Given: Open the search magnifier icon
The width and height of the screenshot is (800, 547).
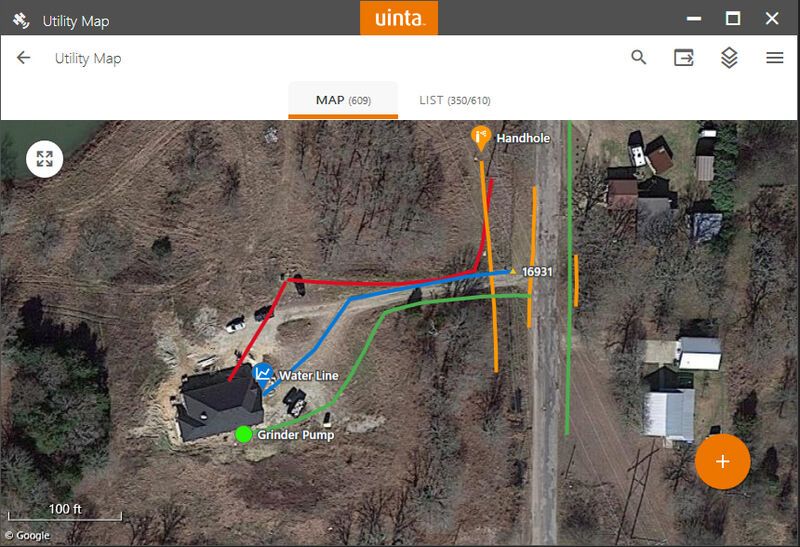Looking at the screenshot, I should coord(638,57).
